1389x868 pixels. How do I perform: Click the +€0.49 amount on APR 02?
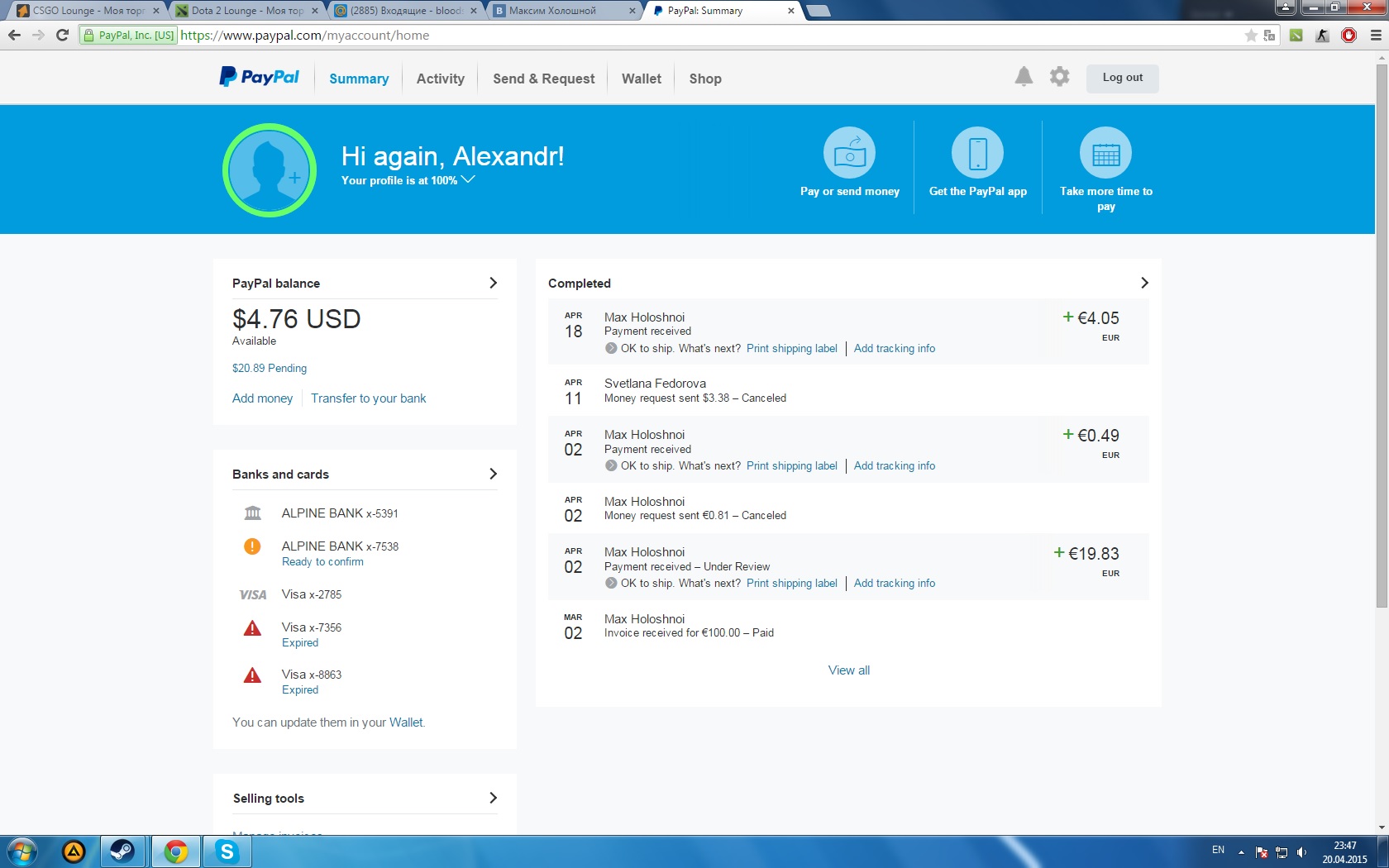tap(1091, 436)
